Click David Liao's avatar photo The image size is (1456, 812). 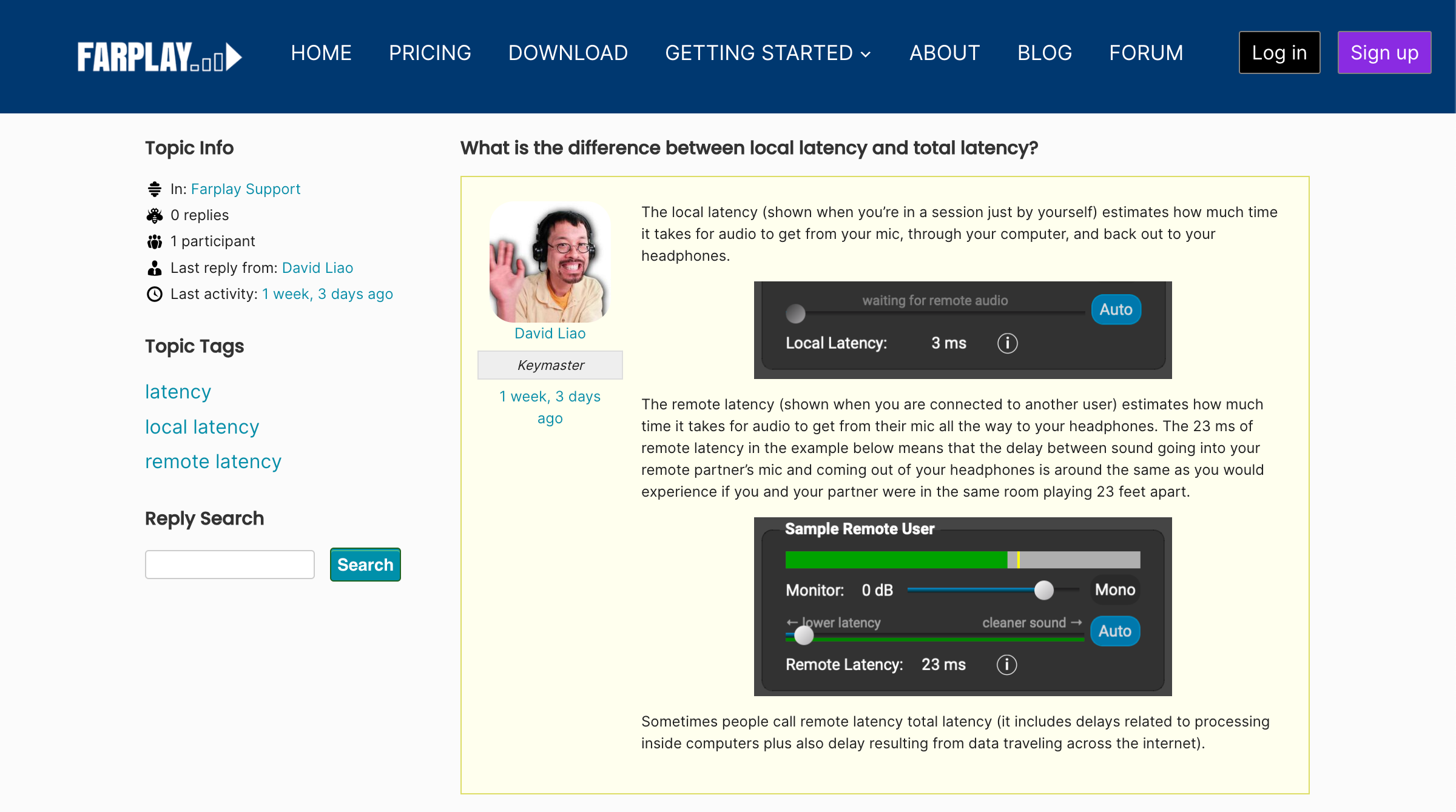click(x=550, y=262)
